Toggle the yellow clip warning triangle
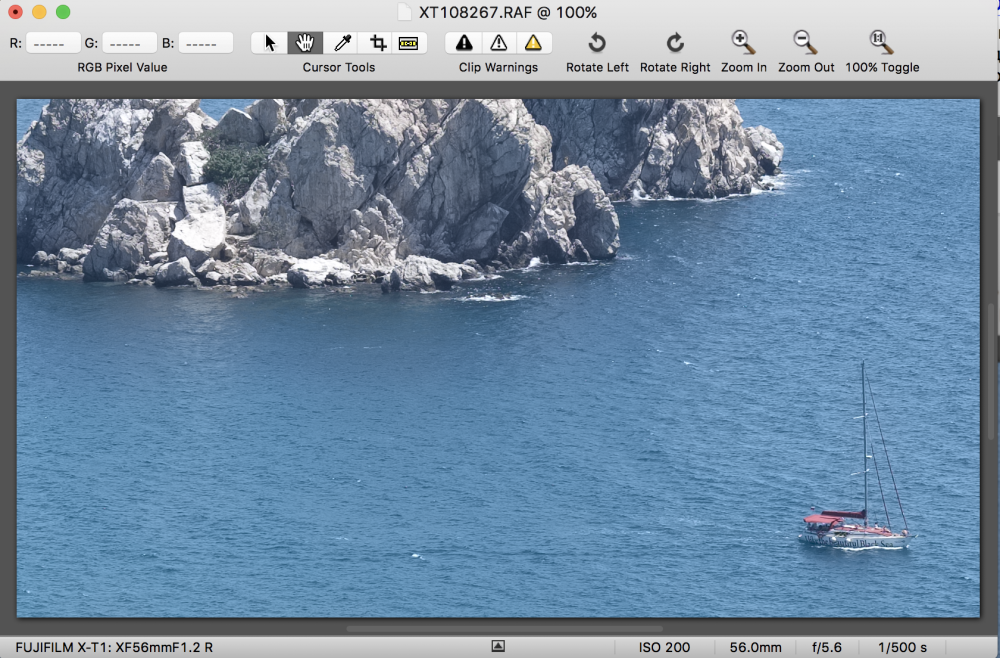The image size is (1000, 658). 533,43
